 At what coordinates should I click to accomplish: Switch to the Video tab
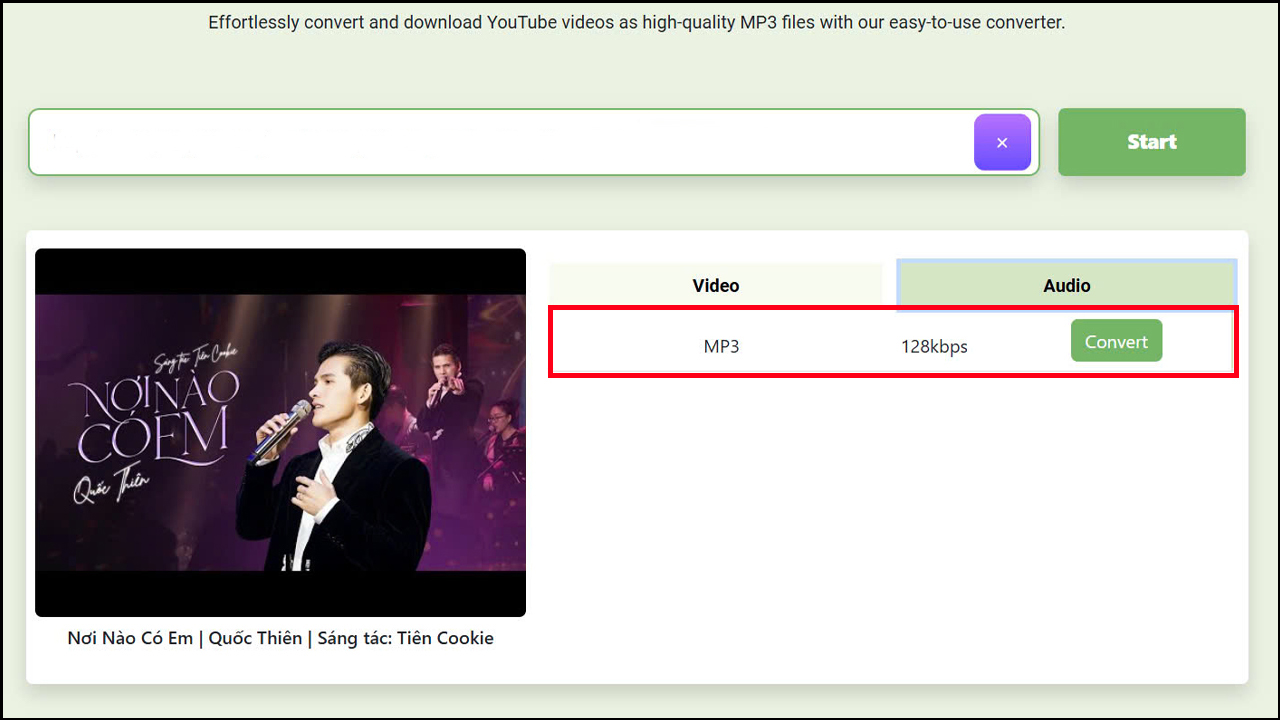715,285
